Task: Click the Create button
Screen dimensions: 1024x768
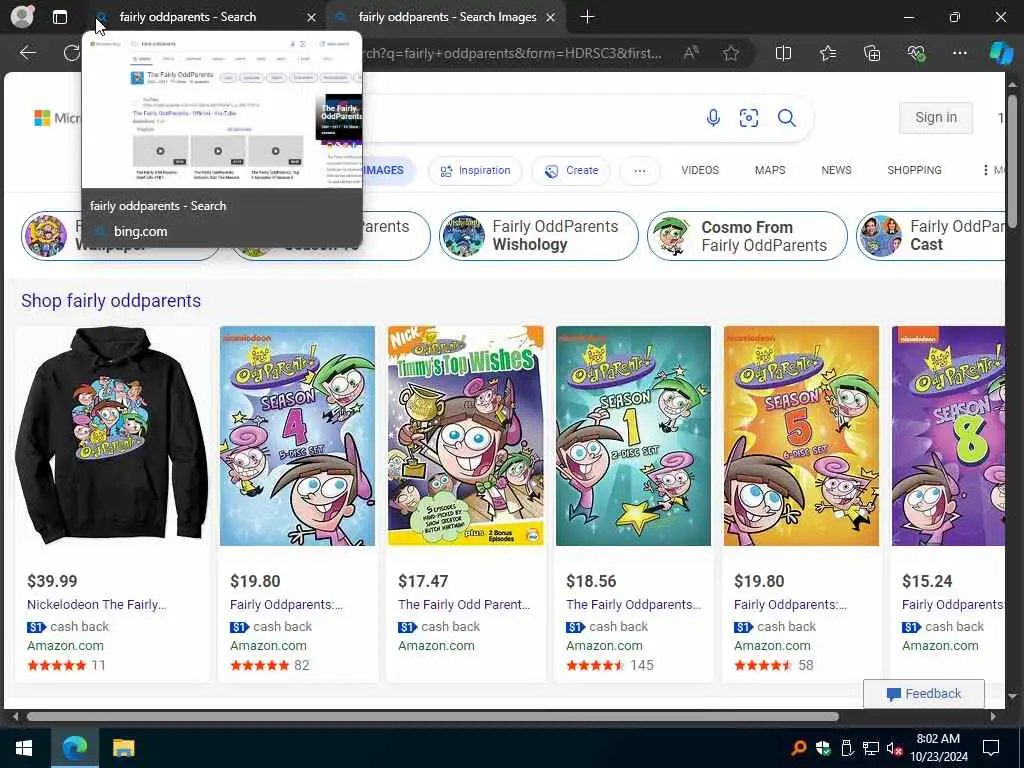Action: (571, 171)
